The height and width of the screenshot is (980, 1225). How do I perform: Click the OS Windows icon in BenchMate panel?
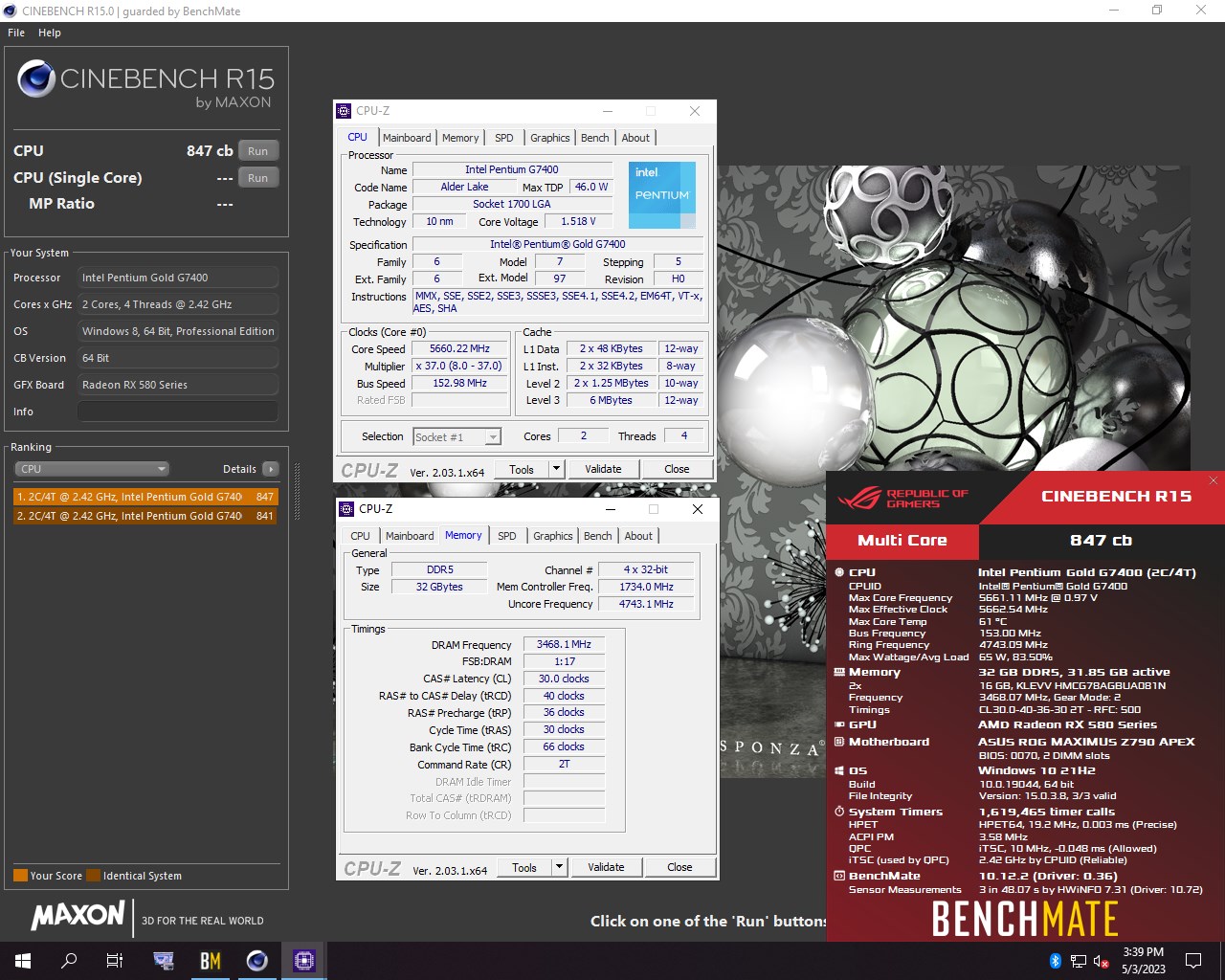[x=839, y=770]
